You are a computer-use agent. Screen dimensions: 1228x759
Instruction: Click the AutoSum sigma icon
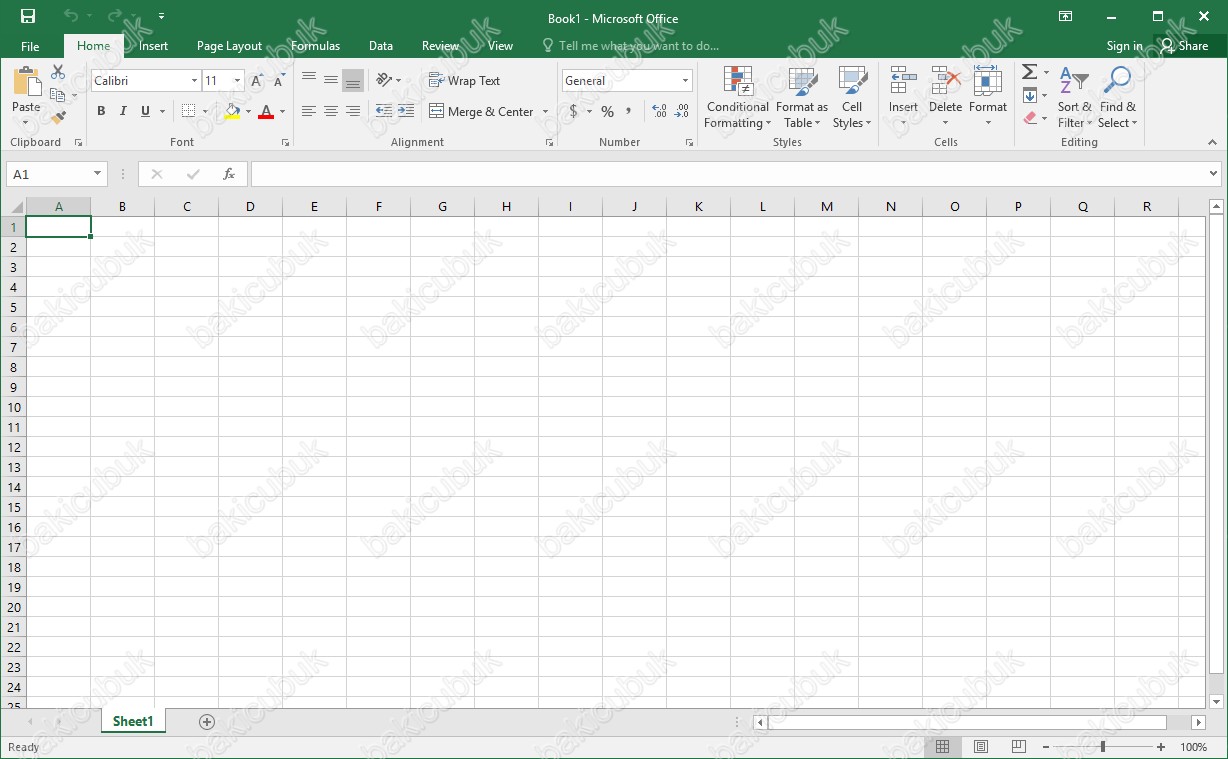point(1029,72)
